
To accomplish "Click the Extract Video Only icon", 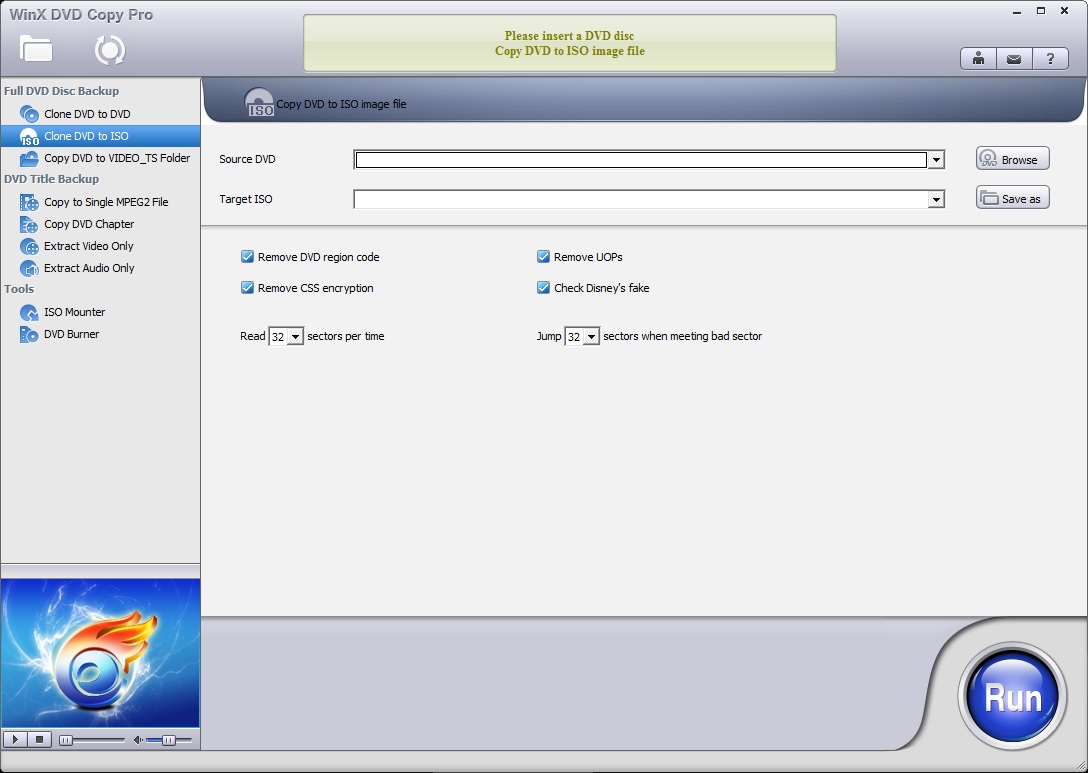I will pos(29,246).
